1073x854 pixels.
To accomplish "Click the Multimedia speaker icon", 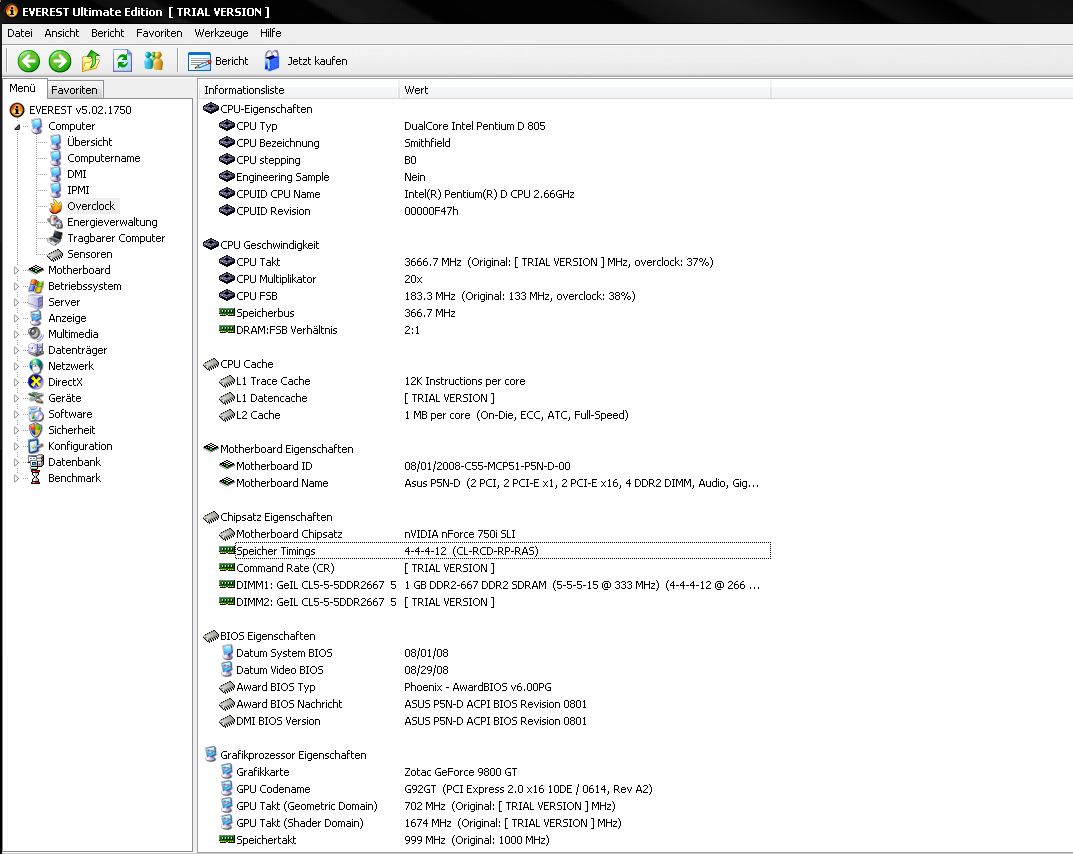I will [36, 334].
